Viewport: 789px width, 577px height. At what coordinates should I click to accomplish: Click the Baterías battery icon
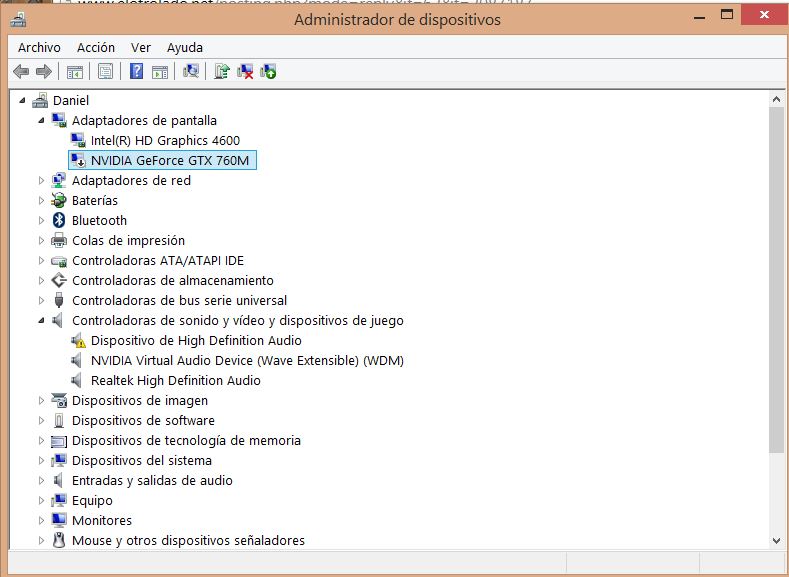click(59, 200)
